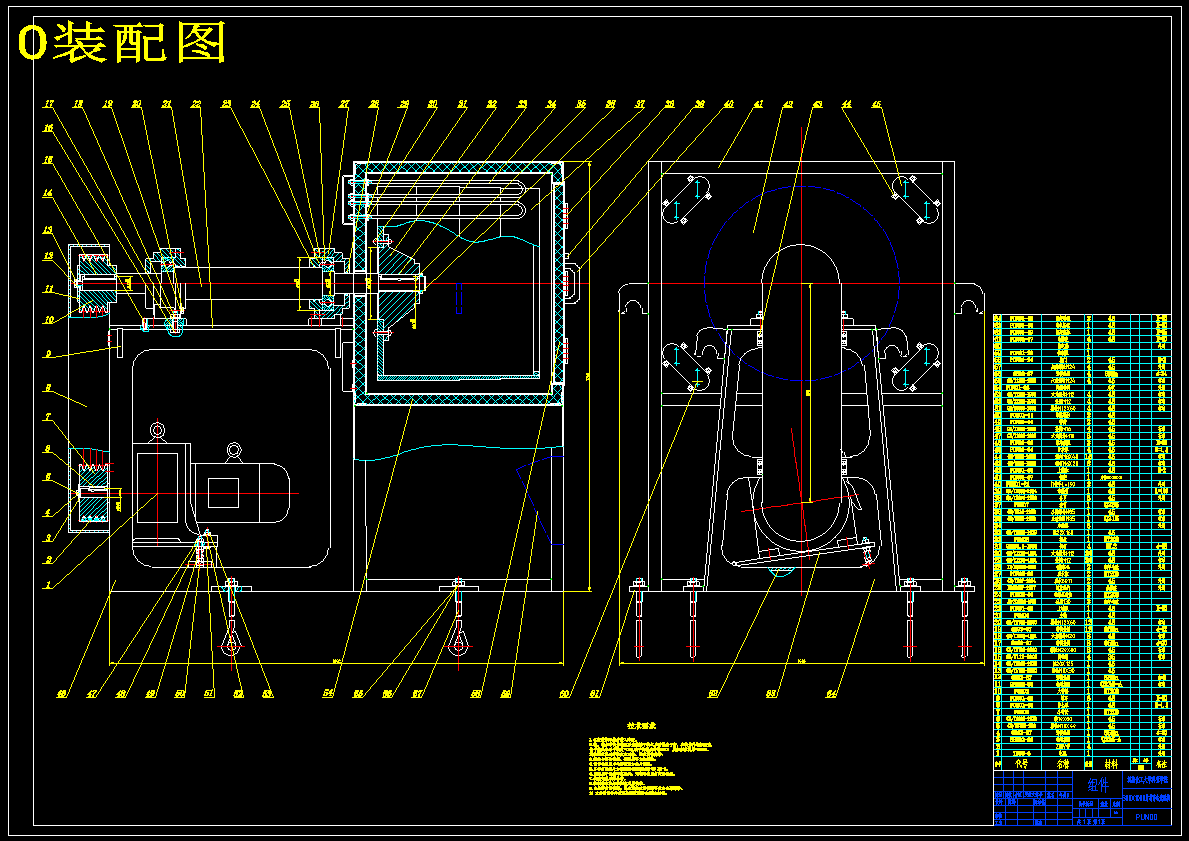Click part balloon number 31
This screenshot has width=1189, height=841.
point(463,104)
